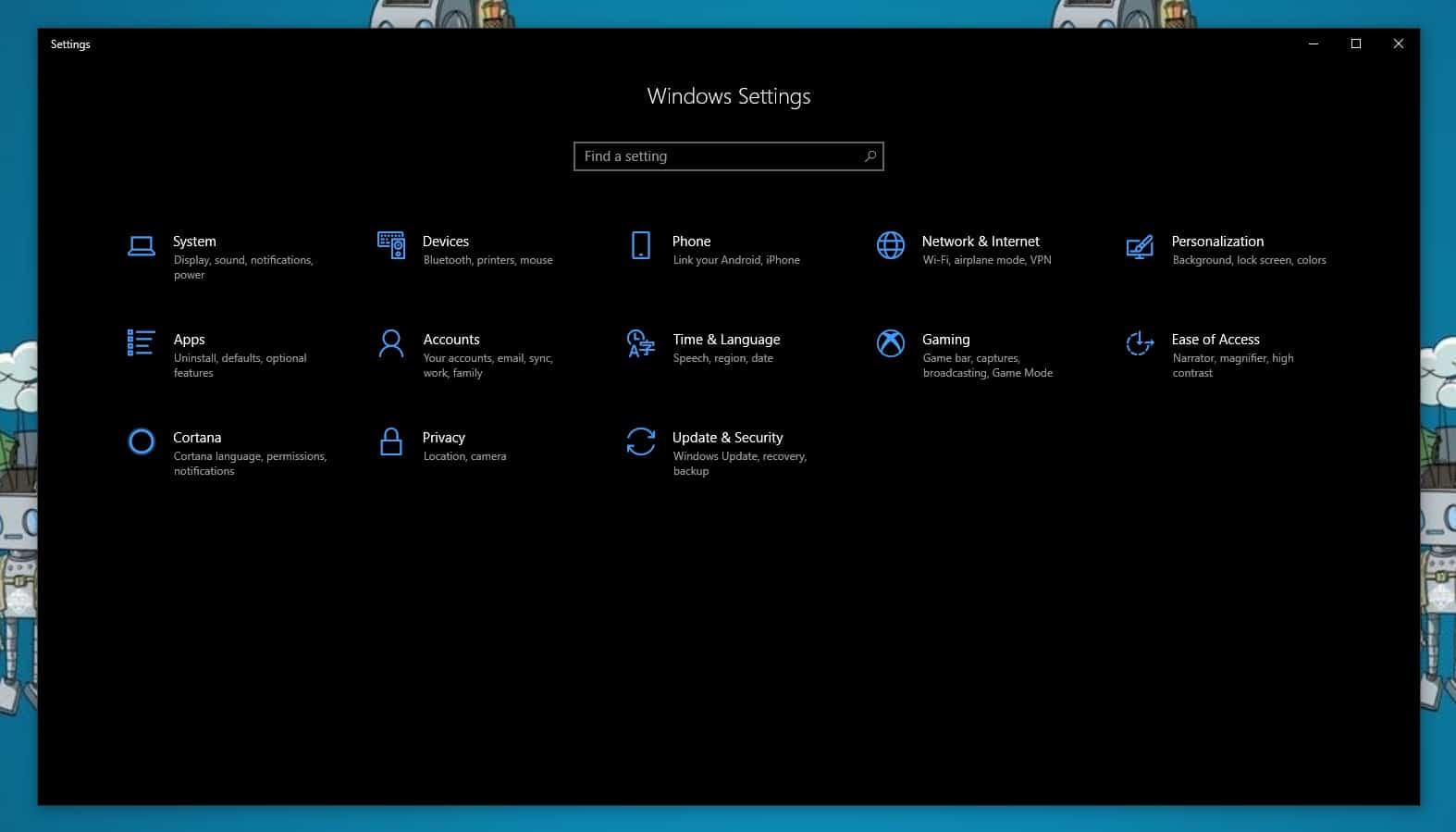The height and width of the screenshot is (832, 1456).
Task: Minimize the Settings window
Action: pyautogui.click(x=1314, y=43)
